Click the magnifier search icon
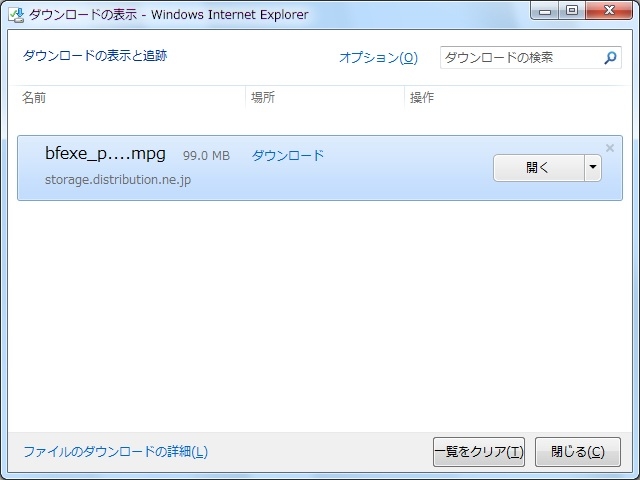Screen dimensions: 640x480 [x=610, y=58]
